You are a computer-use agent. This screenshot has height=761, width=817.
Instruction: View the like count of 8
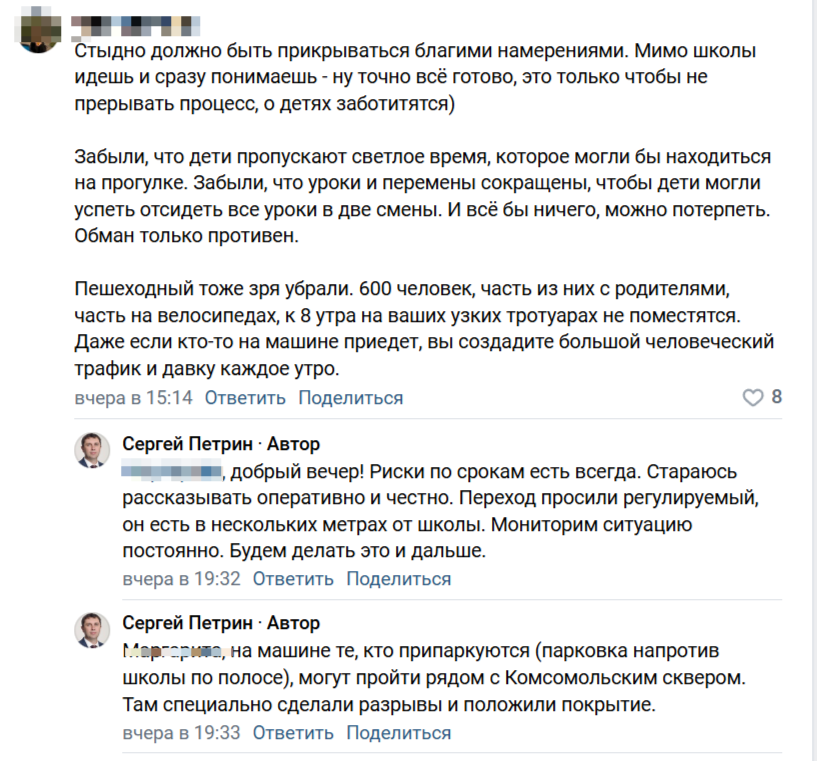776,398
